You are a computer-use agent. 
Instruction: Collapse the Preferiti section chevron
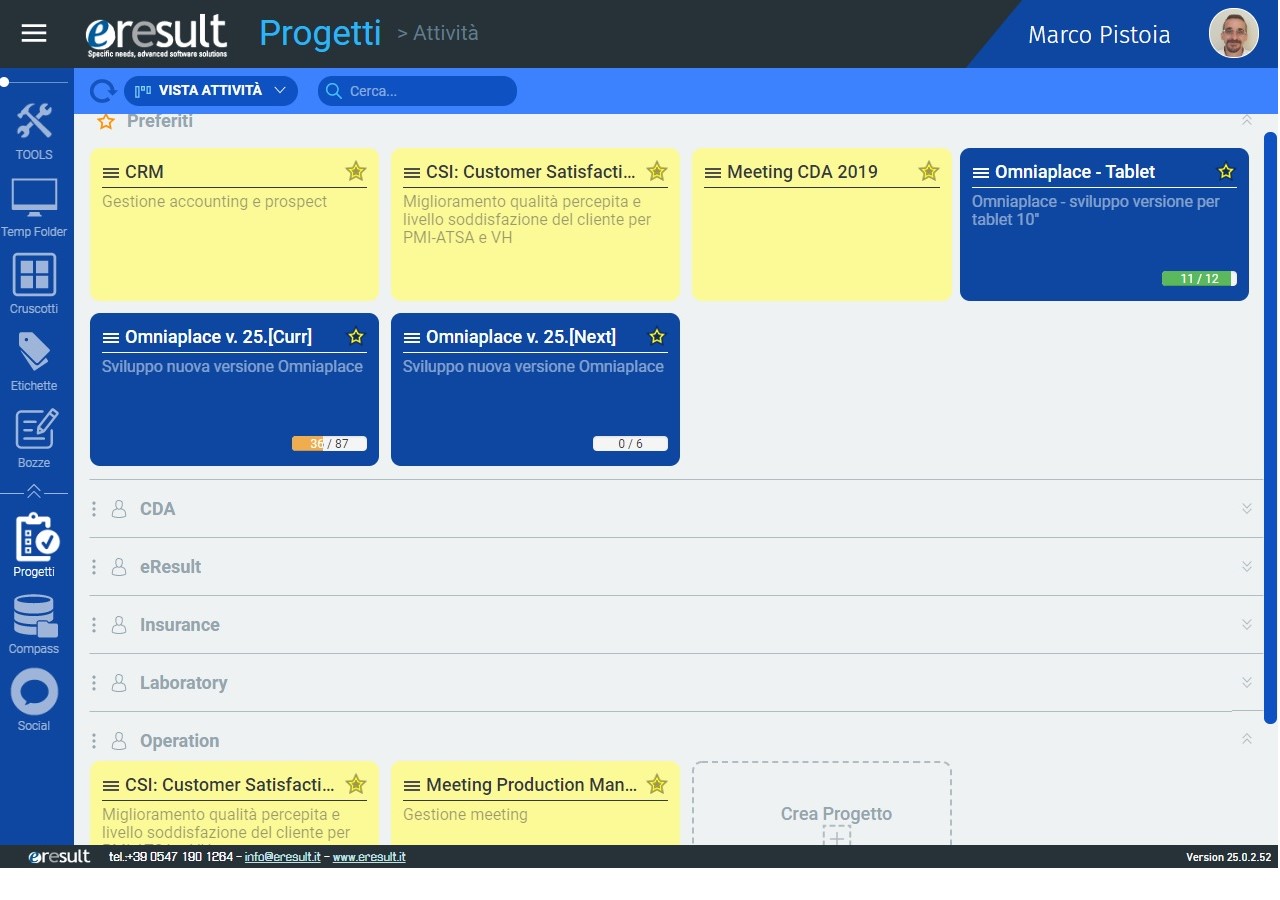[x=1247, y=120]
